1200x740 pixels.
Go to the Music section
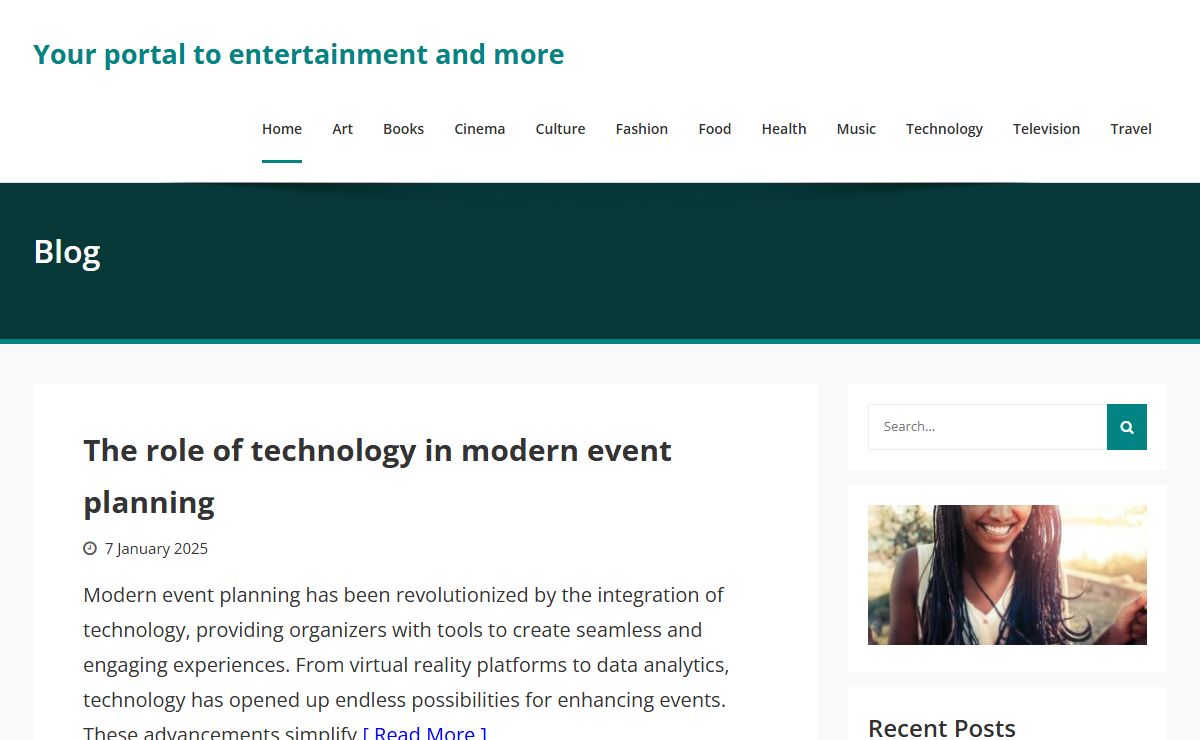coord(856,129)
